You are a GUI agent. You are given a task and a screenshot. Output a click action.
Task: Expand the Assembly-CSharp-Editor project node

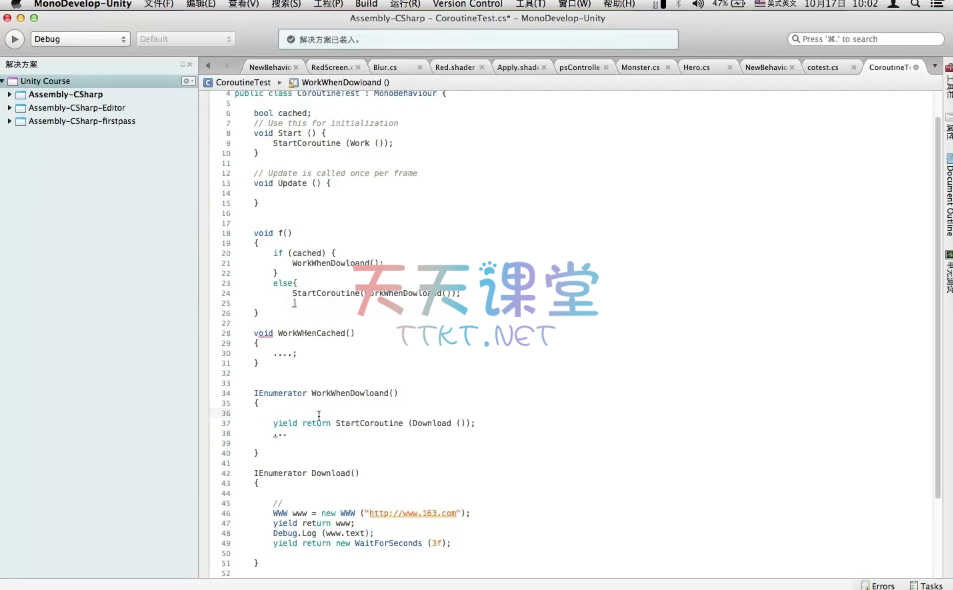pyautogui.click(x=10, y=108)
